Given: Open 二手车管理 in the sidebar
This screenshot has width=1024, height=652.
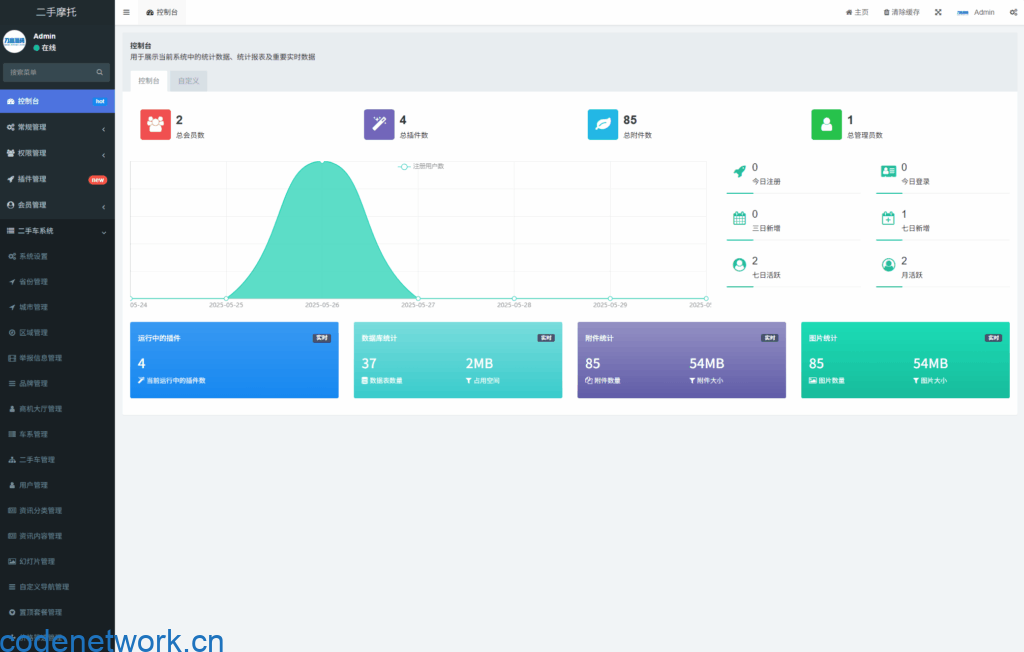Looking at the screenshot, I should pyautogui.click(x=57, y=460).
